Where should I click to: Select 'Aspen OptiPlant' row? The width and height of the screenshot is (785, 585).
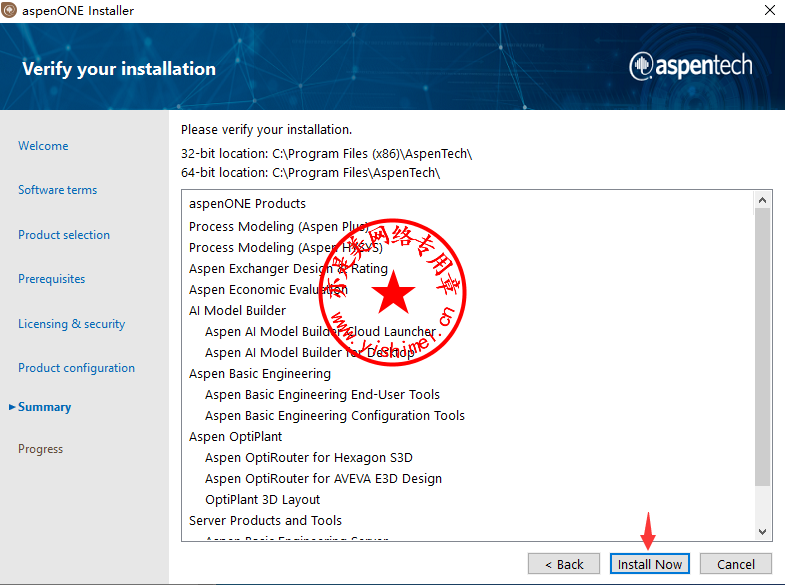235,437
